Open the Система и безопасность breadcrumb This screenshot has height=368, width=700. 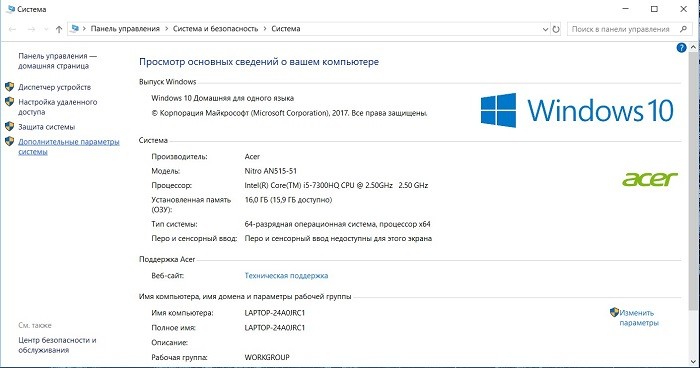(x=216, y=29)
